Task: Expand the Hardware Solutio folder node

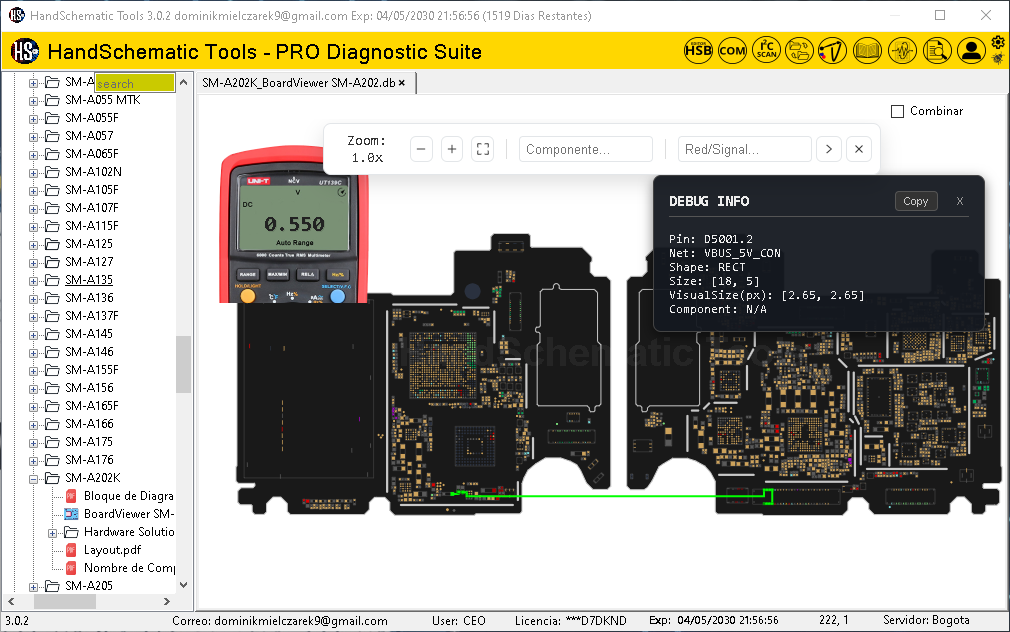Action: coord(53,533)
